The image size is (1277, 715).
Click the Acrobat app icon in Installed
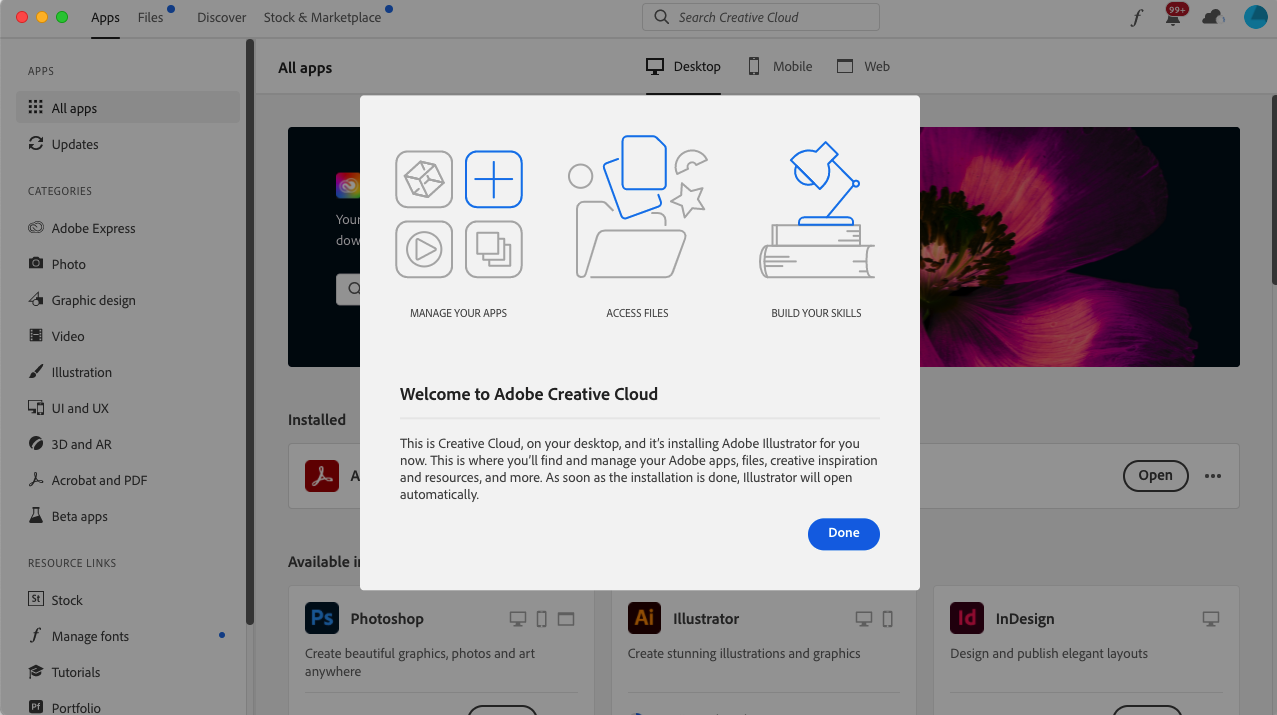(322, 476)
